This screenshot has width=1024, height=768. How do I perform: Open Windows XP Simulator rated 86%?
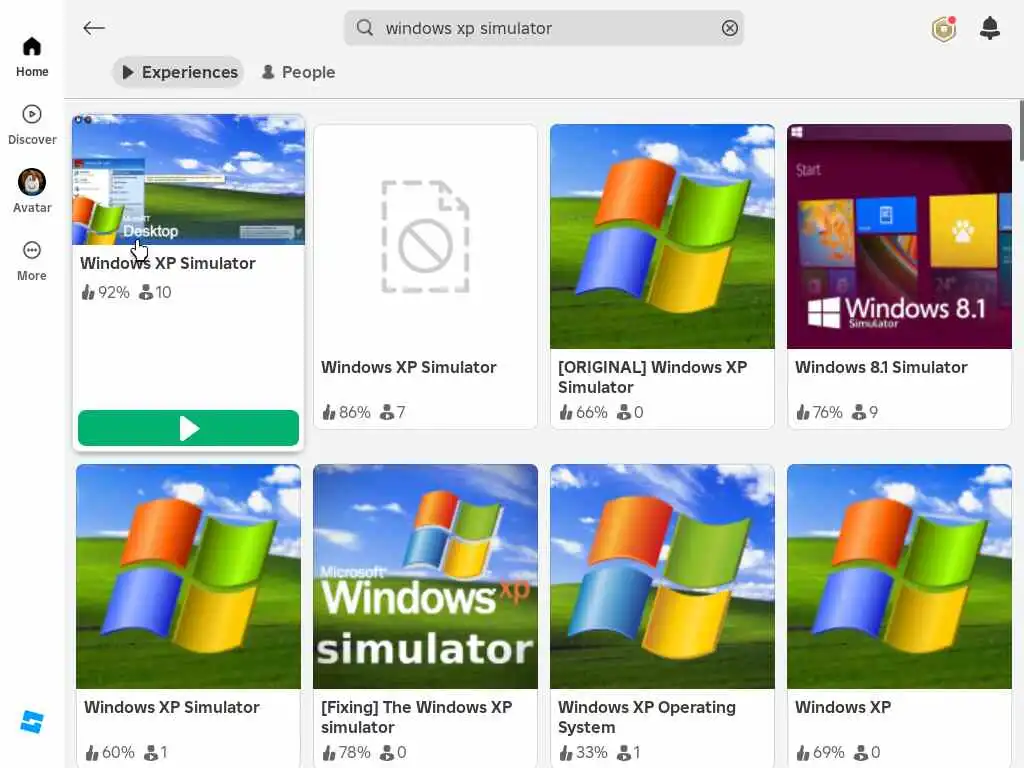[x=409, y=367]
